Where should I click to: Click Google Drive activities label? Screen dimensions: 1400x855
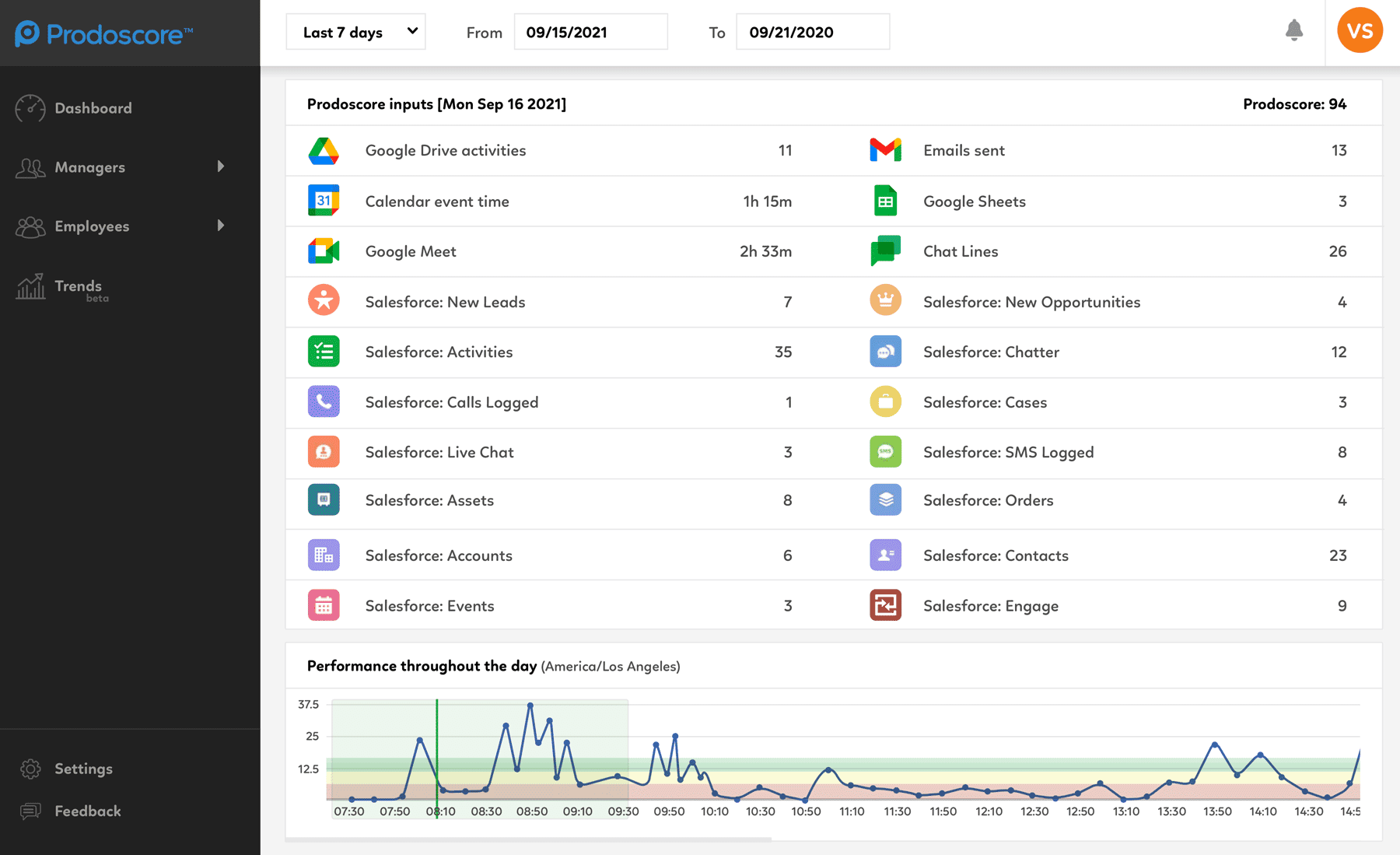446,151
